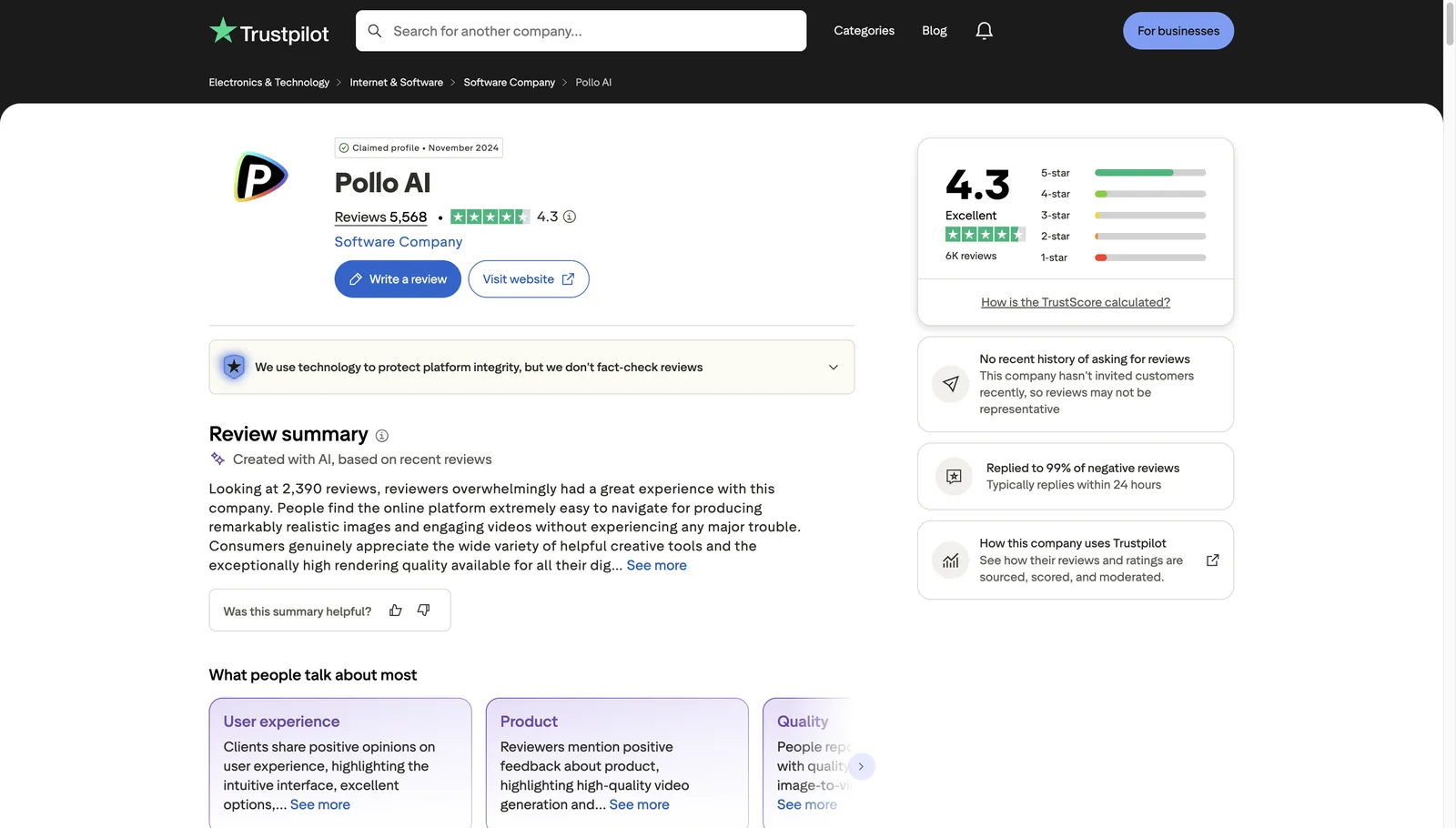
Task: Filter reviews by 3-star
Action: 1123,216
